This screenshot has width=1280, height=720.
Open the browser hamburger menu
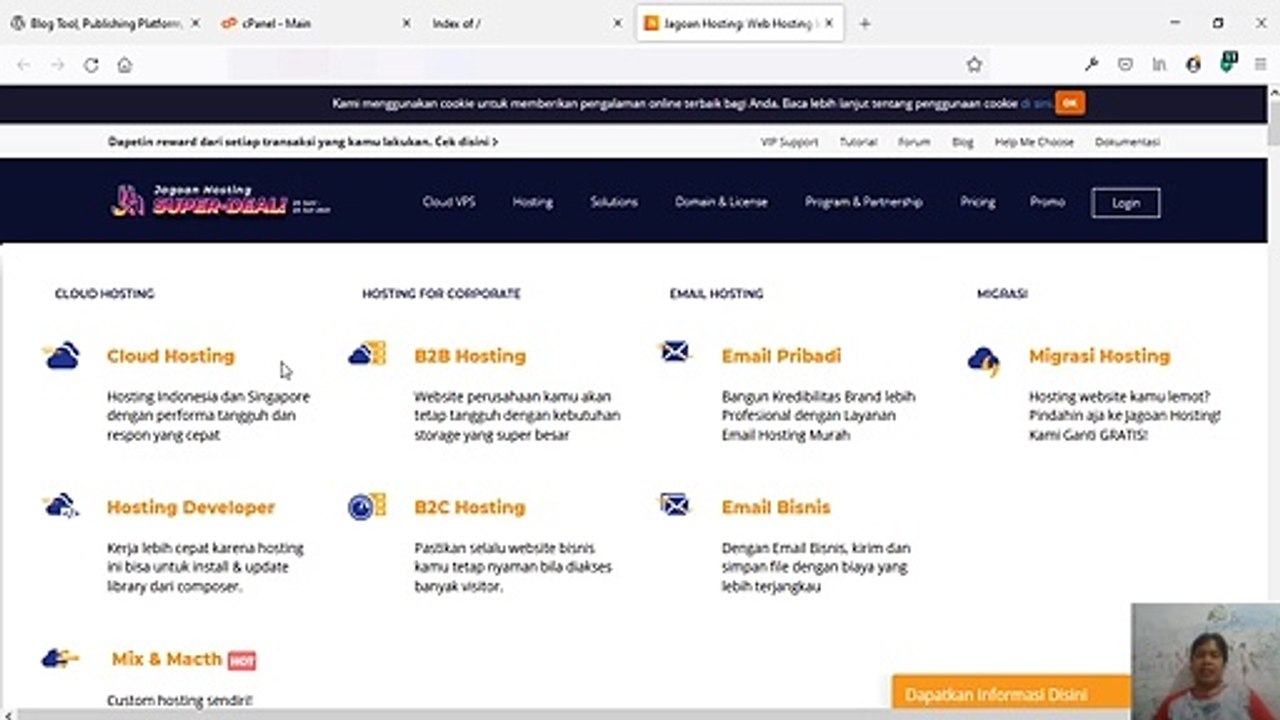point(1260,65)
